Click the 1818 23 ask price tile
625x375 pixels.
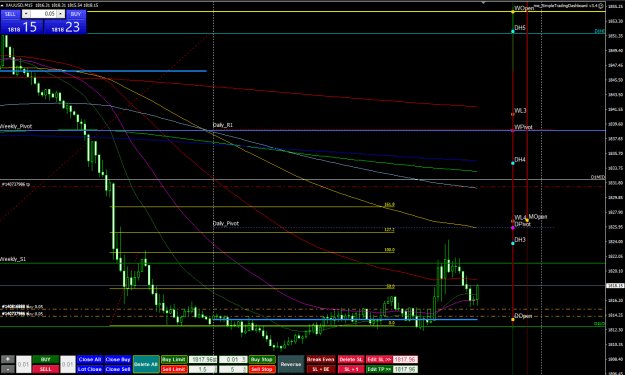click(65, 27)
